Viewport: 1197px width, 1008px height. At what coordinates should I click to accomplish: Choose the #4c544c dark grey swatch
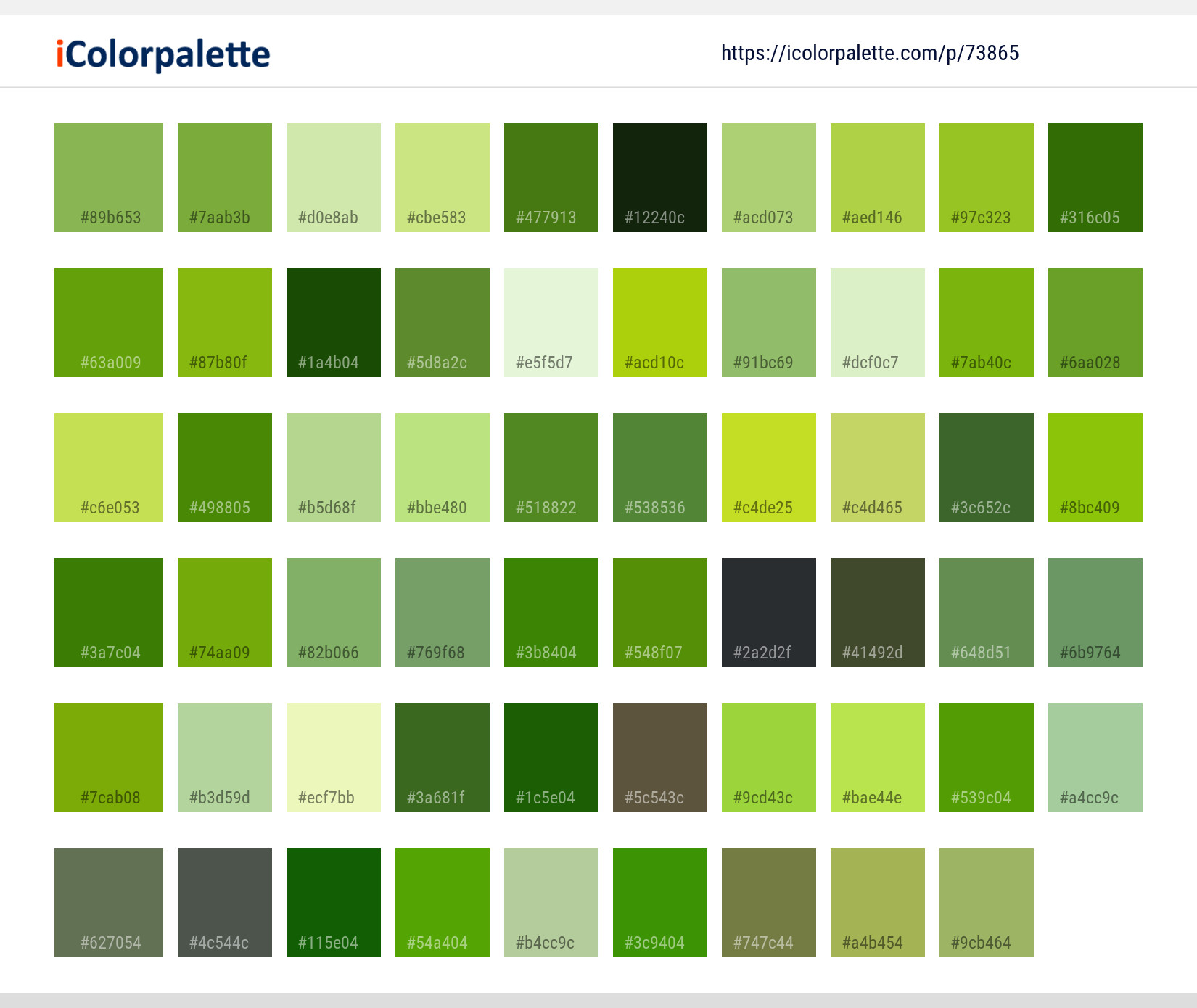[225, 903]
